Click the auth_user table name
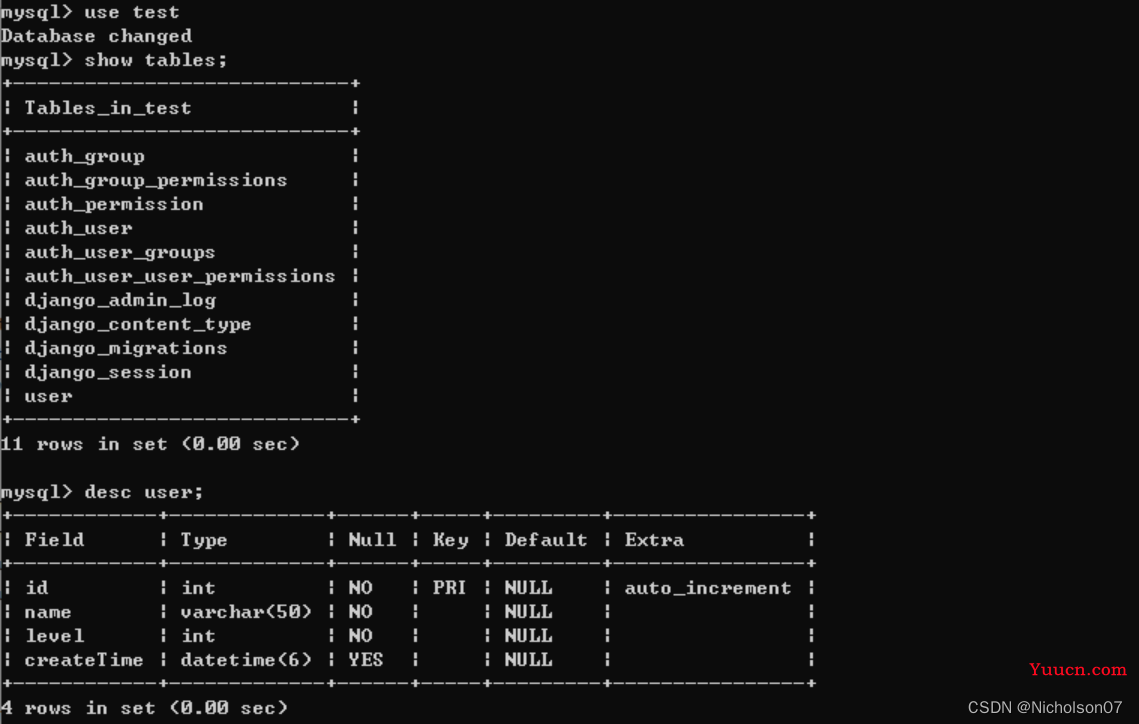 coord(78,228)
